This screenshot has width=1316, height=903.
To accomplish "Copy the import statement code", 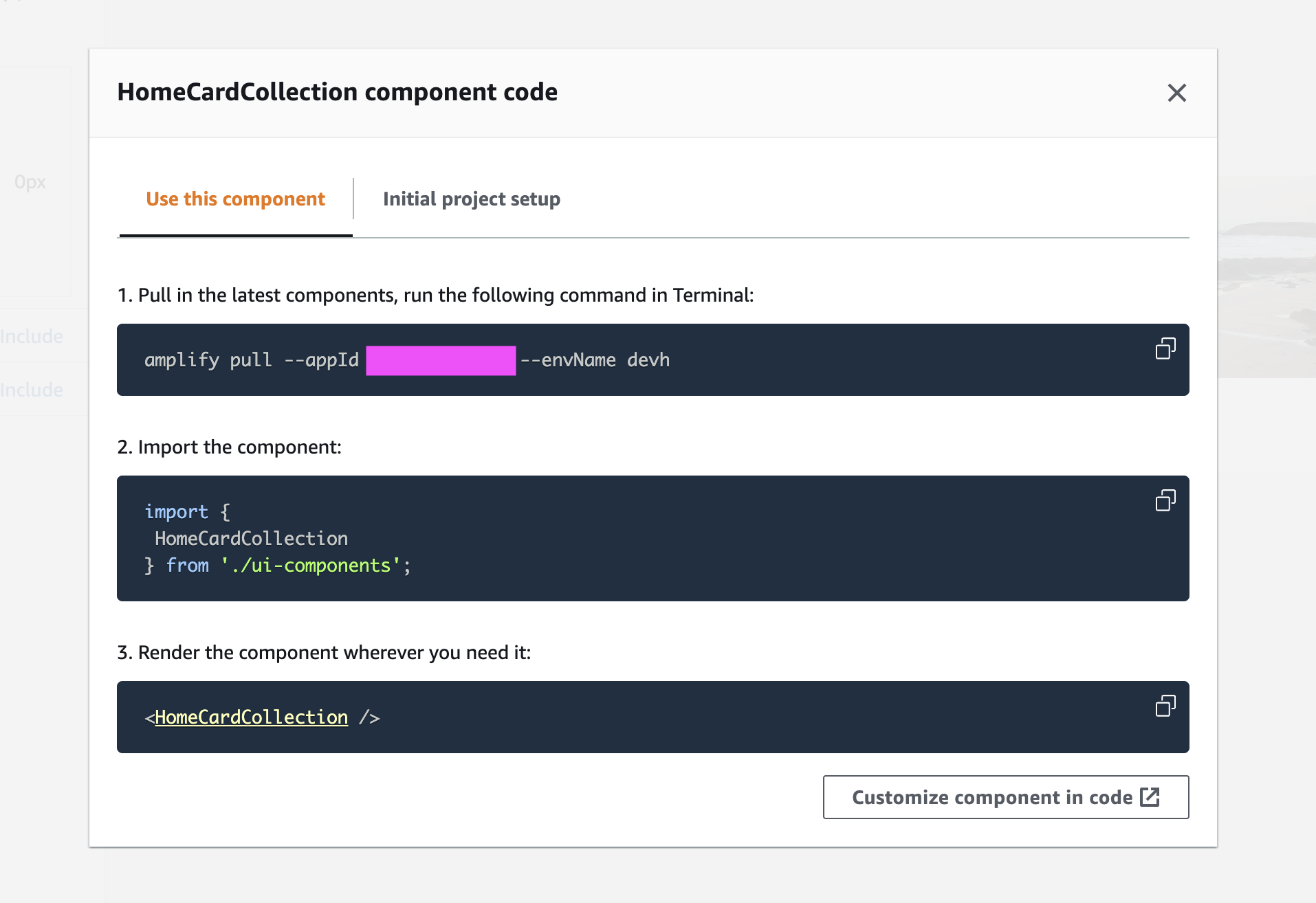I will 1165,500.
